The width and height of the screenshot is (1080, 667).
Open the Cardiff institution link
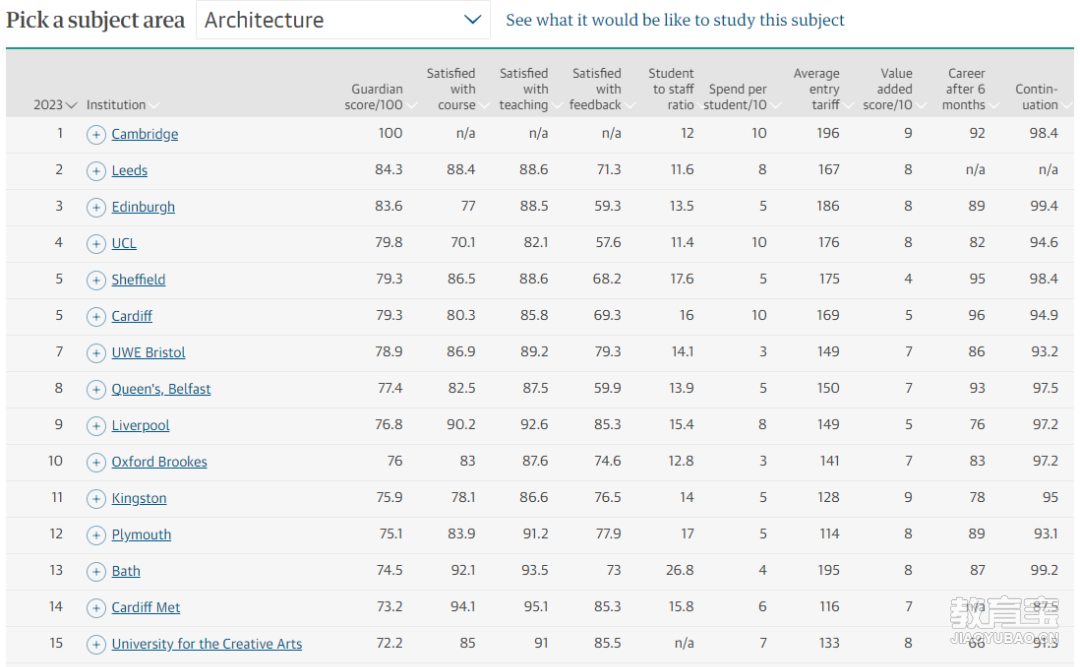[132, 316]
